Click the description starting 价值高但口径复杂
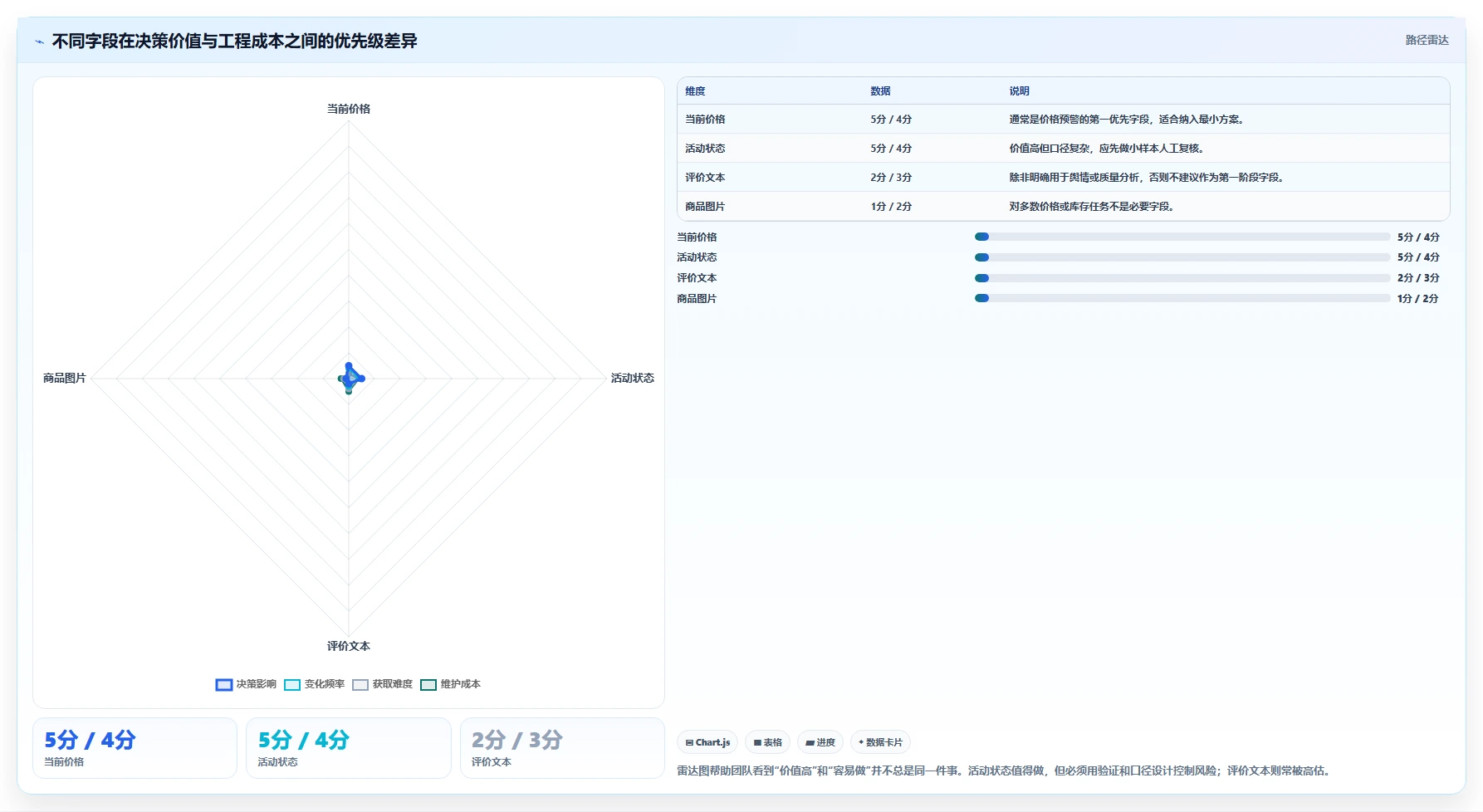 [1108, 149]
